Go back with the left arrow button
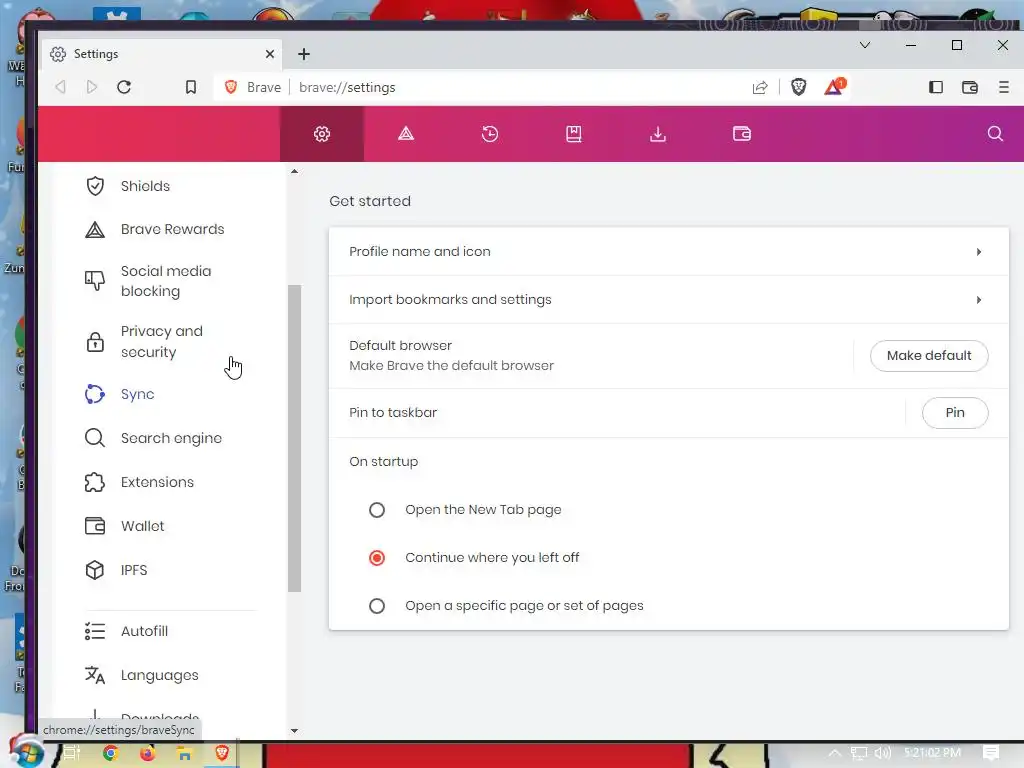This screenshot has height=768, width=1024. [60, 87]
